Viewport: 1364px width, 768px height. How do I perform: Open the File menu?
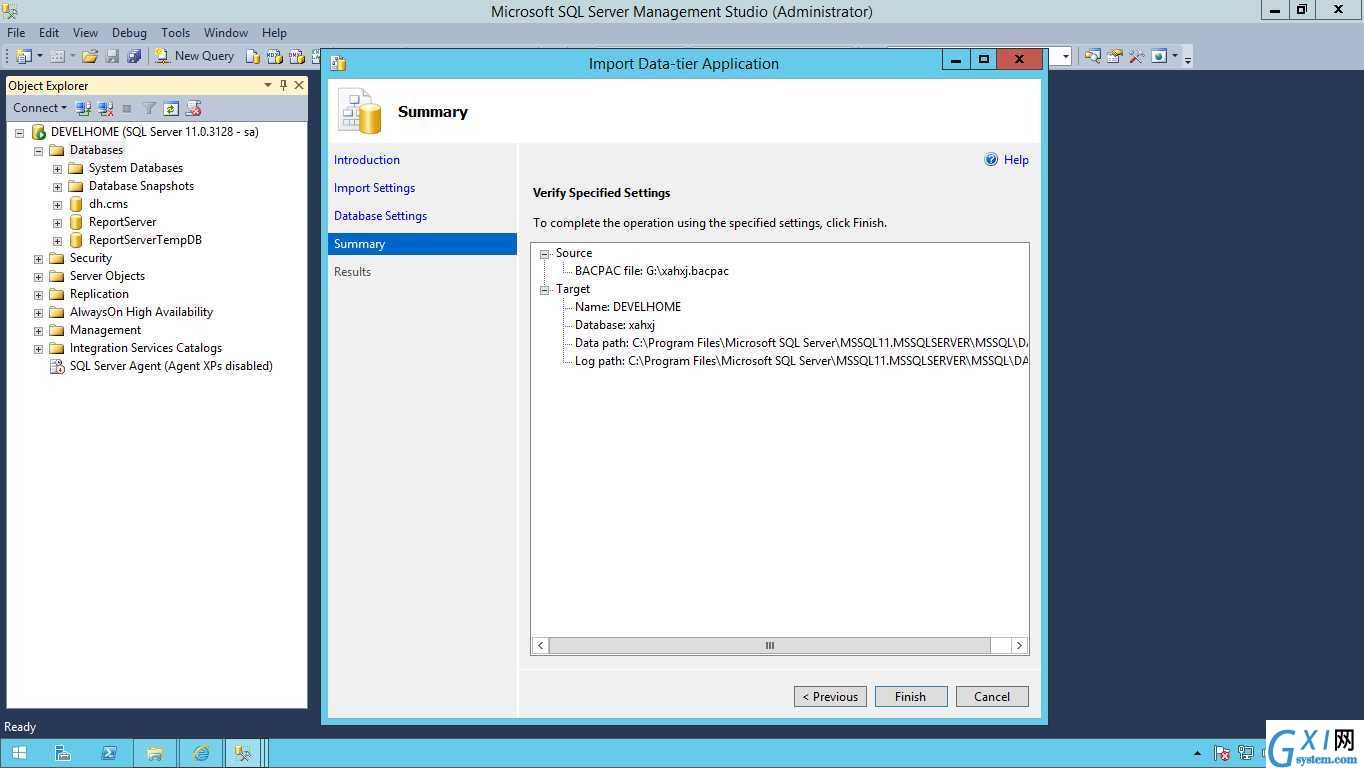16,33
